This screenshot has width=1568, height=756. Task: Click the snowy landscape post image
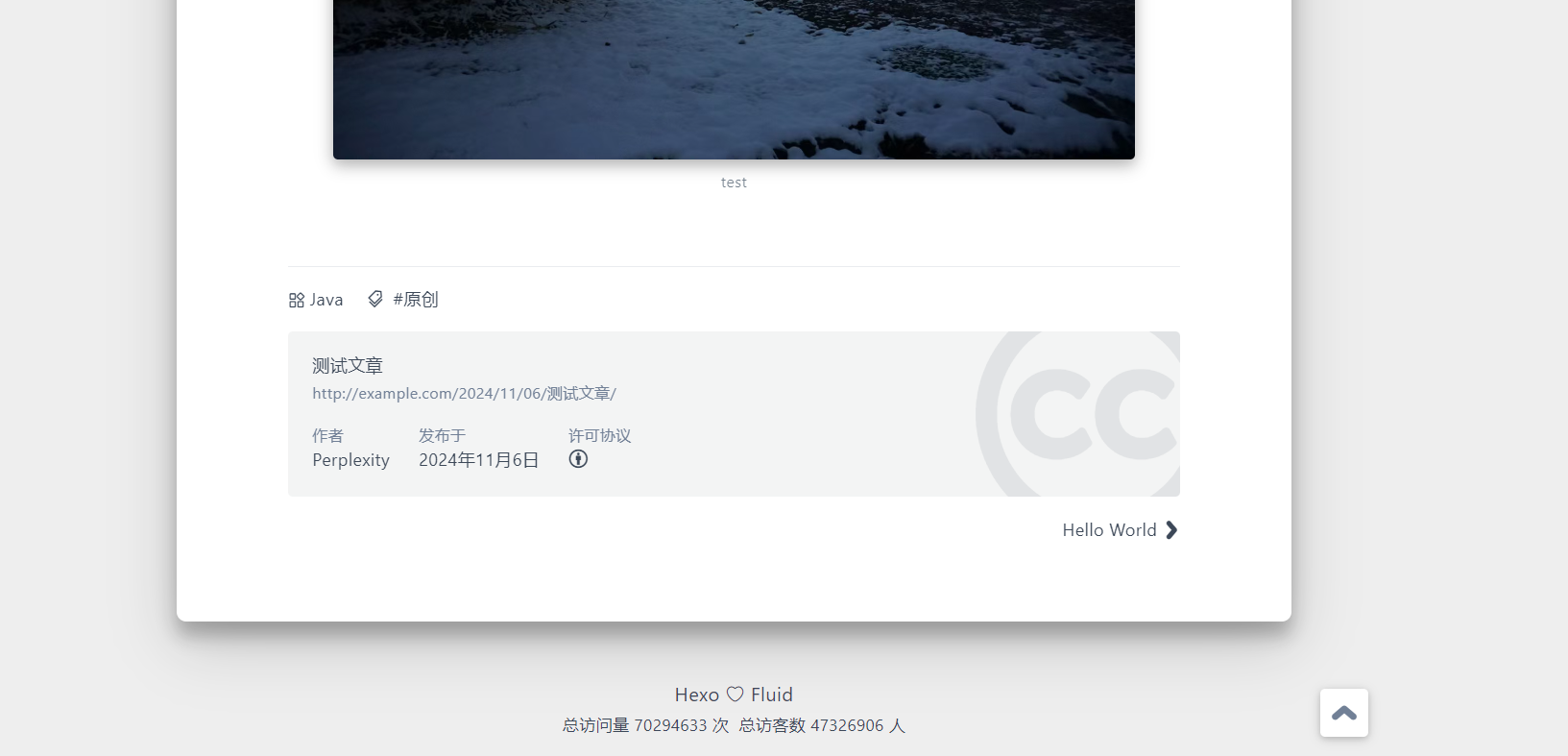734,80
